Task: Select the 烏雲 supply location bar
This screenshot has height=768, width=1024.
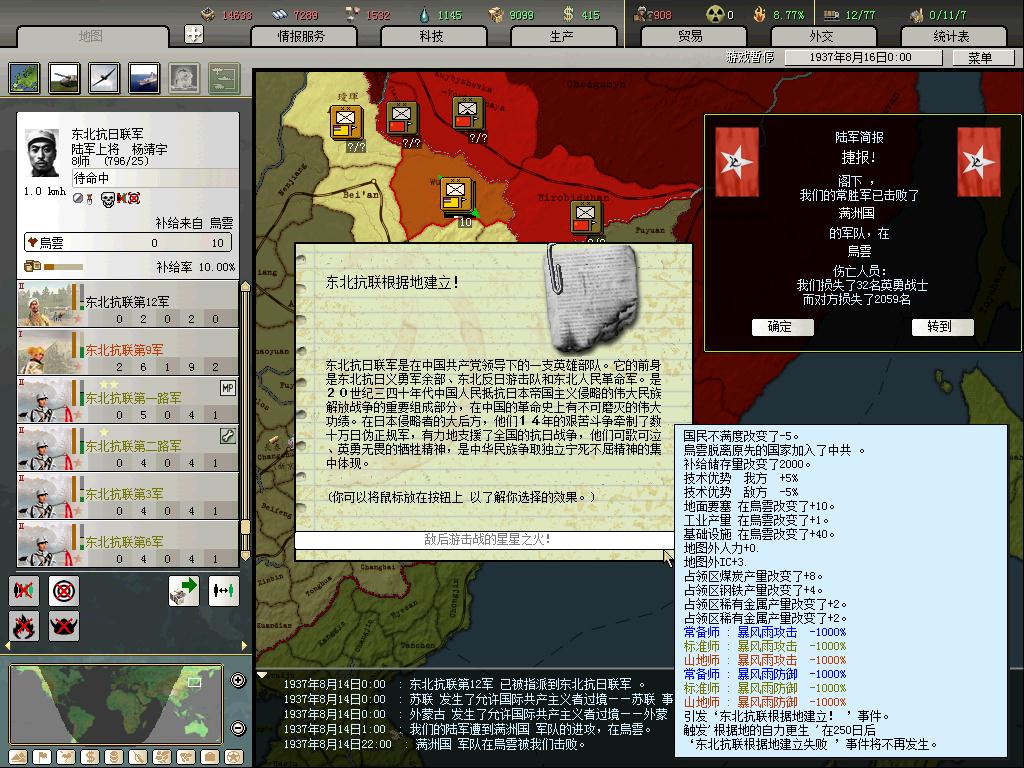Action: pos(128,243)
